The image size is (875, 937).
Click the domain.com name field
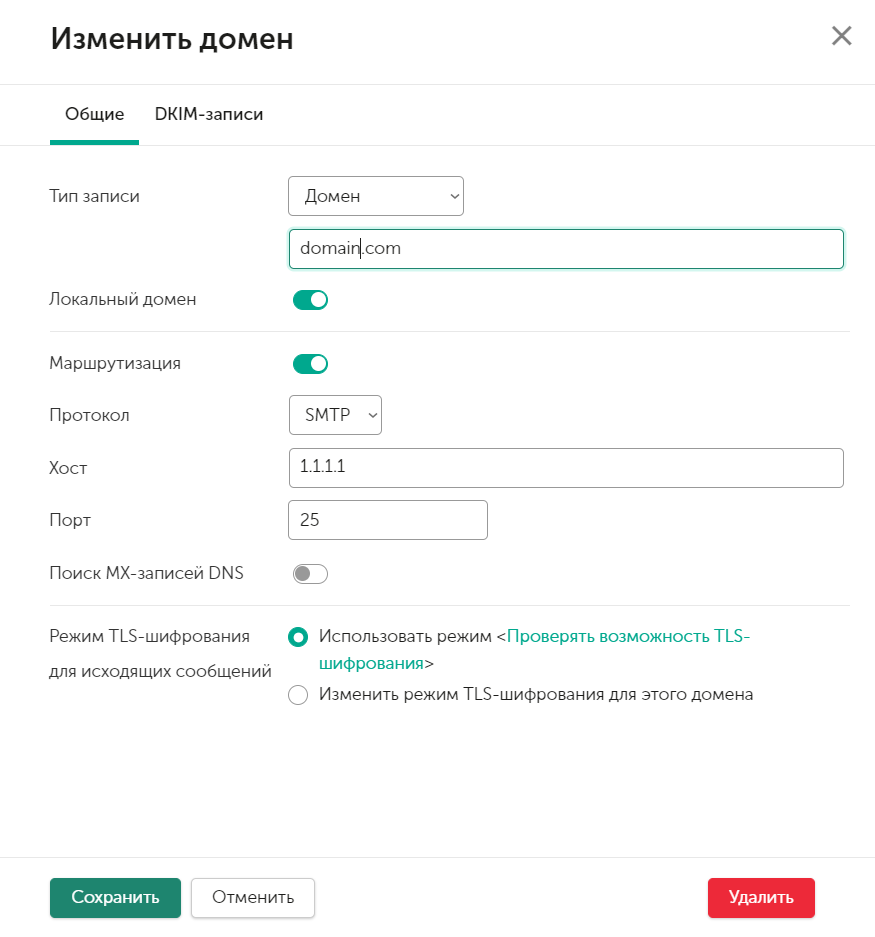click(x=565, y=249)
